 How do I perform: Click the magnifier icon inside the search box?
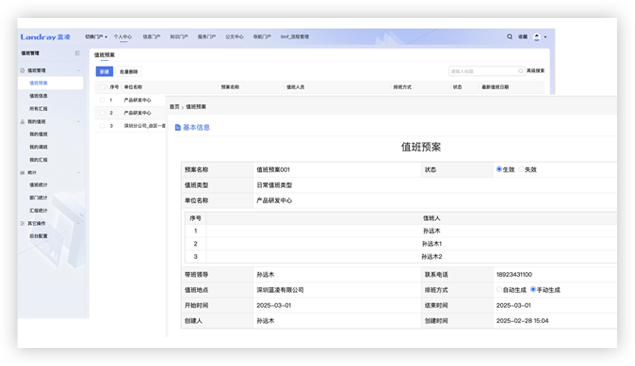pyautogui.click(x=521, y=71)
